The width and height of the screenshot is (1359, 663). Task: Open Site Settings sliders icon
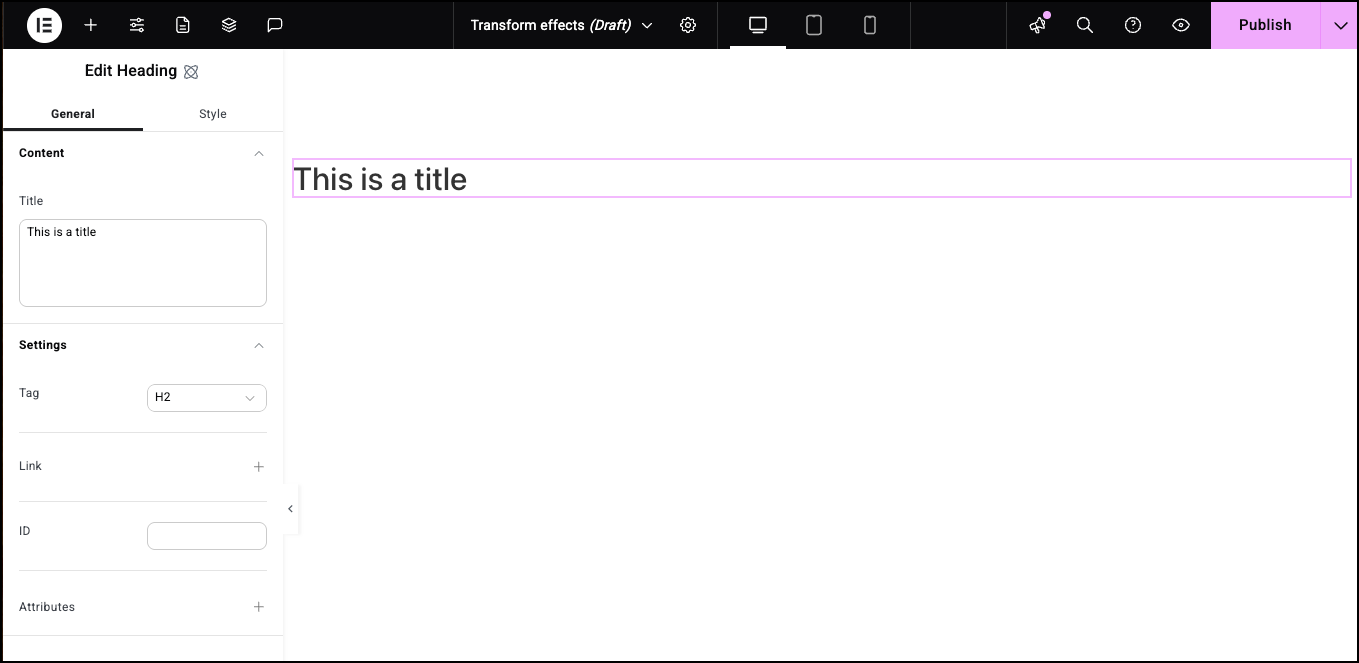click(x=137, y=25)
